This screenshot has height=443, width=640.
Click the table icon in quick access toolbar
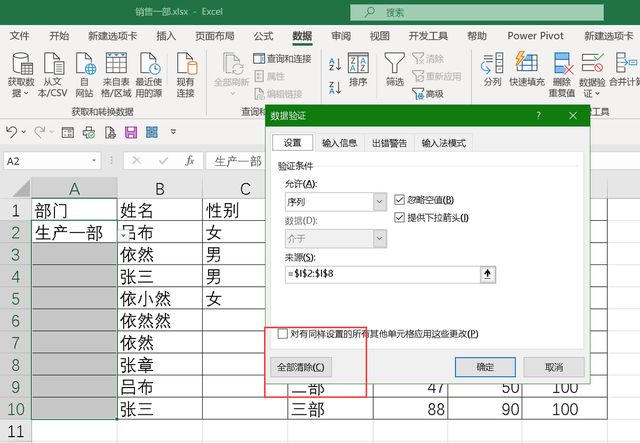(68, 132)
